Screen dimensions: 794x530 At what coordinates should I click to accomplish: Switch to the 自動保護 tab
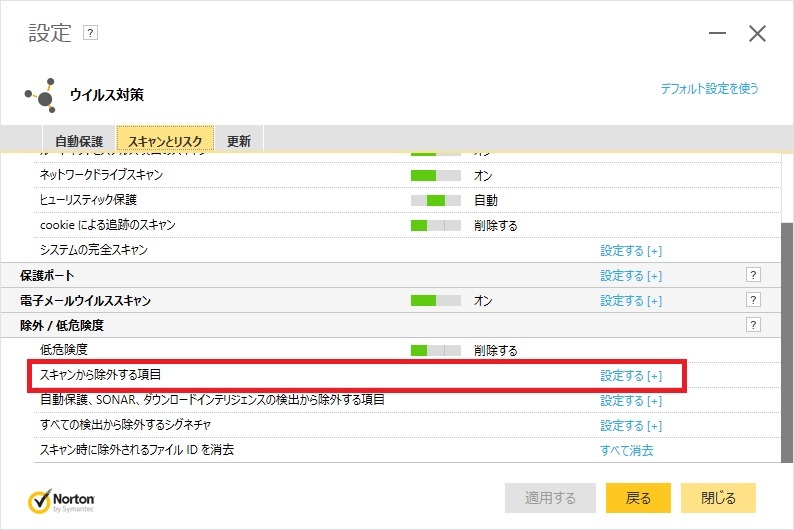pos(79,141)
